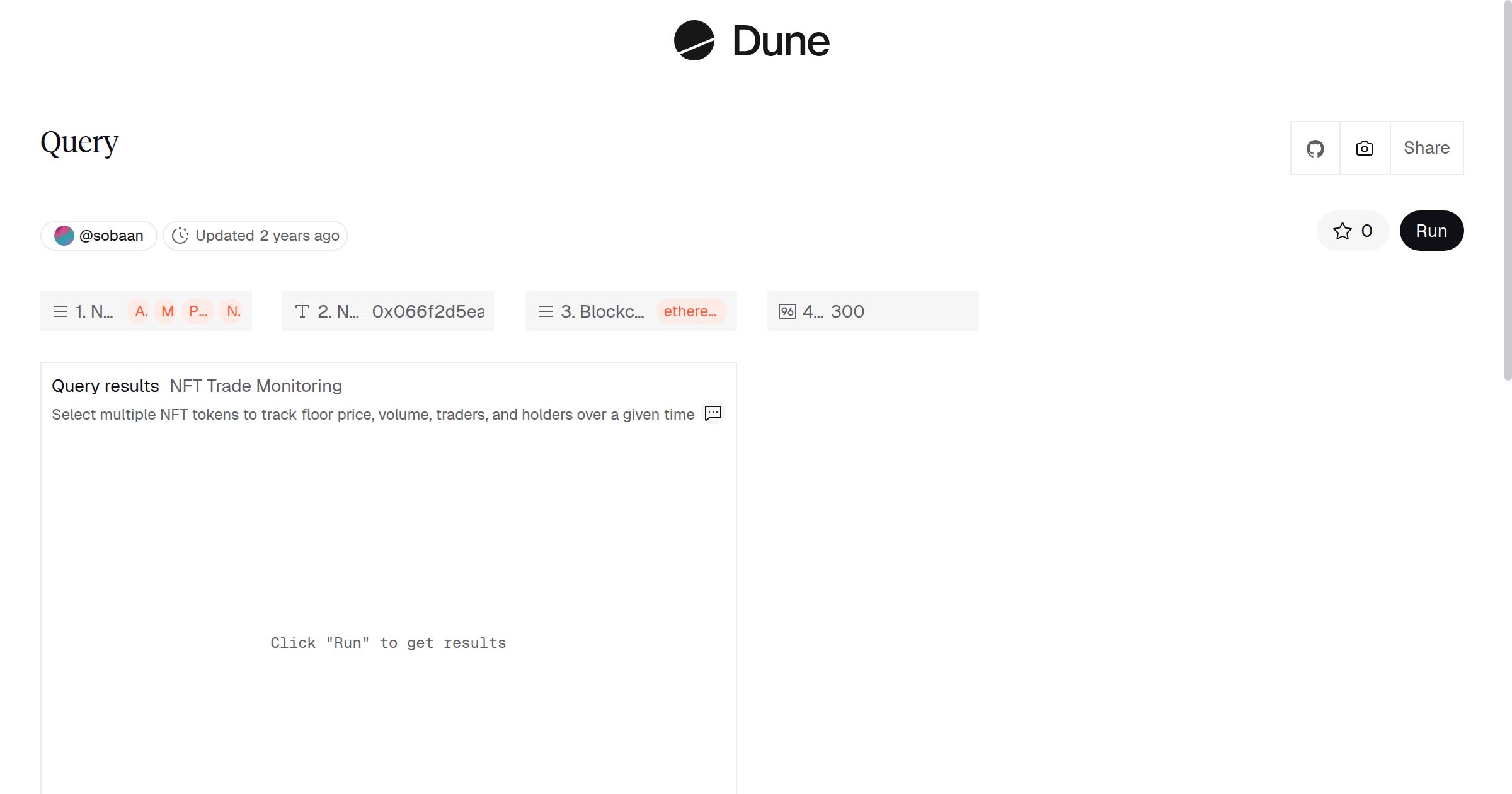Screen dimensions: 1512x794
Task: Select the NFT Trade Monitoring tab
Action: pos(255,386)
